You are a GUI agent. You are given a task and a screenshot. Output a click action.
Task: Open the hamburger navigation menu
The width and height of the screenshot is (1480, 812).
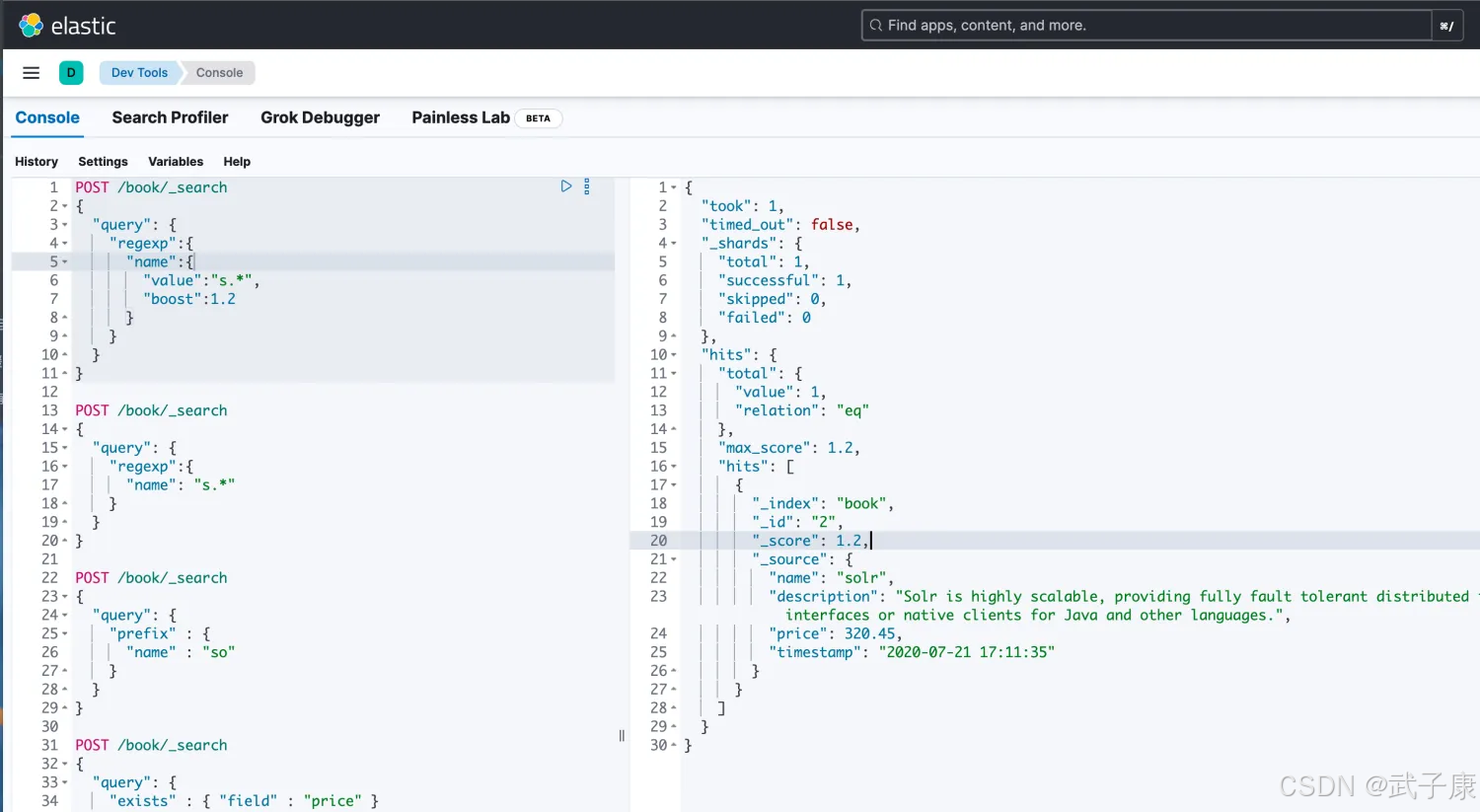tap(31, 73)
